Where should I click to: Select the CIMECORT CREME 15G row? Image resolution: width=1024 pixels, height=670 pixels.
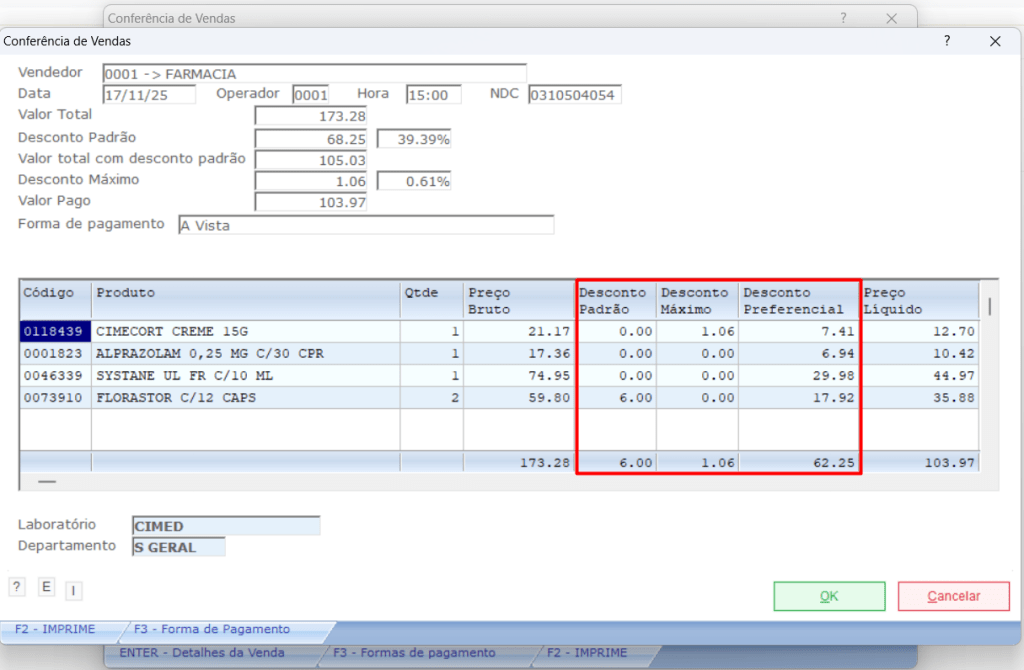(x=245, y=331)
